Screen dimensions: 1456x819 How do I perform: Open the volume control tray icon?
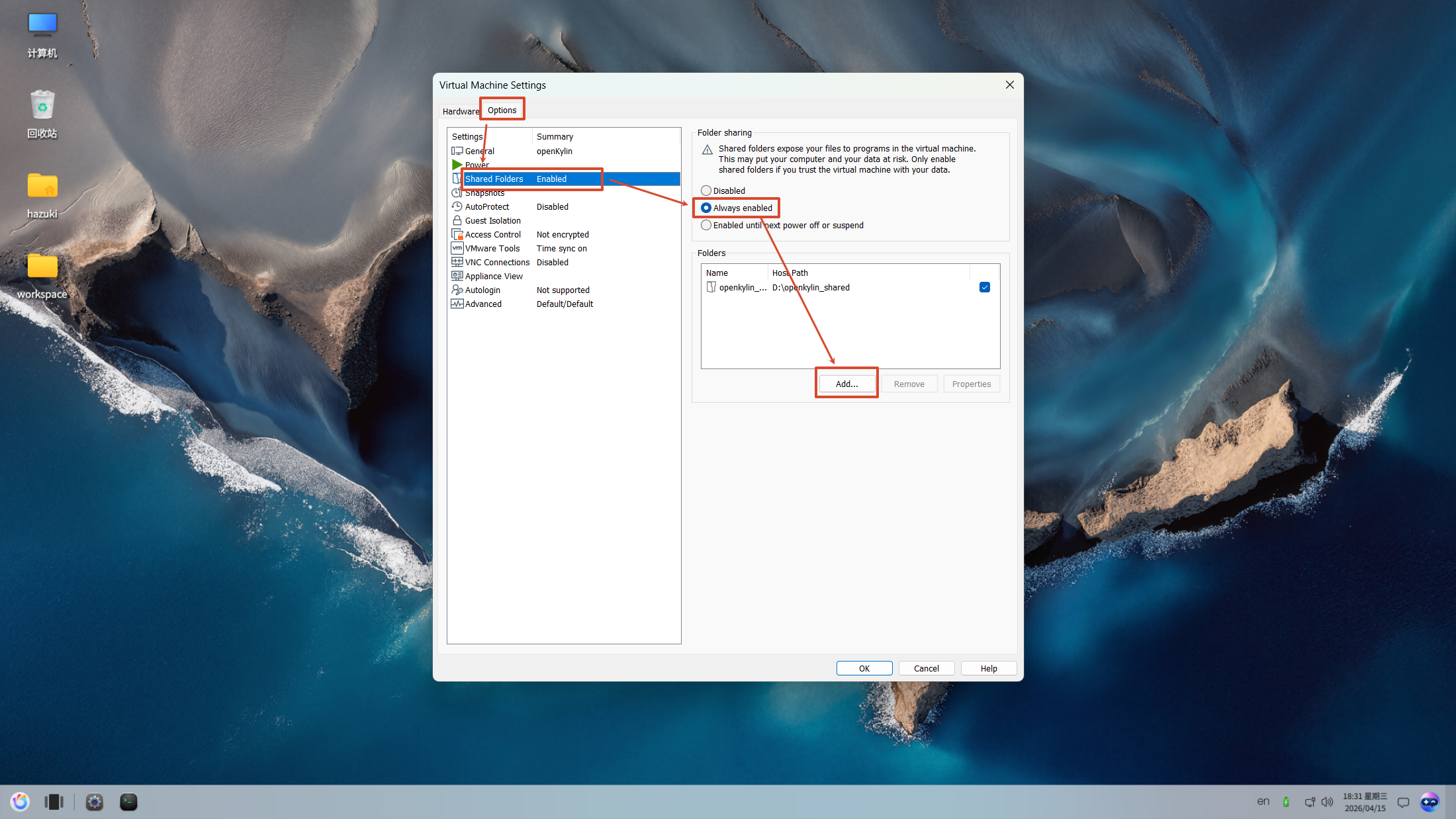tap(1327, 802)
